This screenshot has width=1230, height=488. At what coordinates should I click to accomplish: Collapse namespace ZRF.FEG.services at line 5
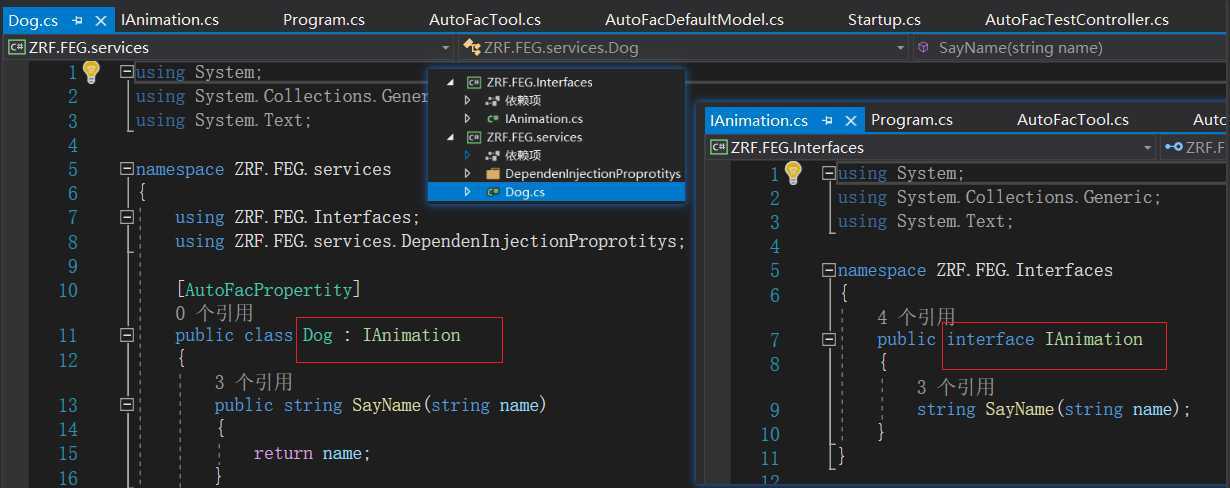pos(126,169)
